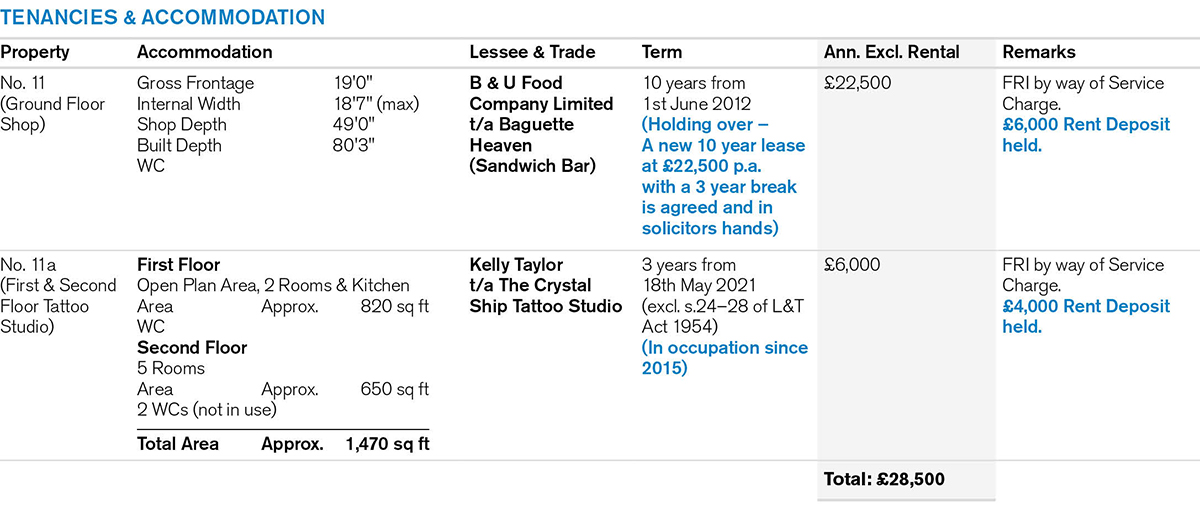Click the Term column header
This screenshot has height=519, width=1200.
pos(661,52)
